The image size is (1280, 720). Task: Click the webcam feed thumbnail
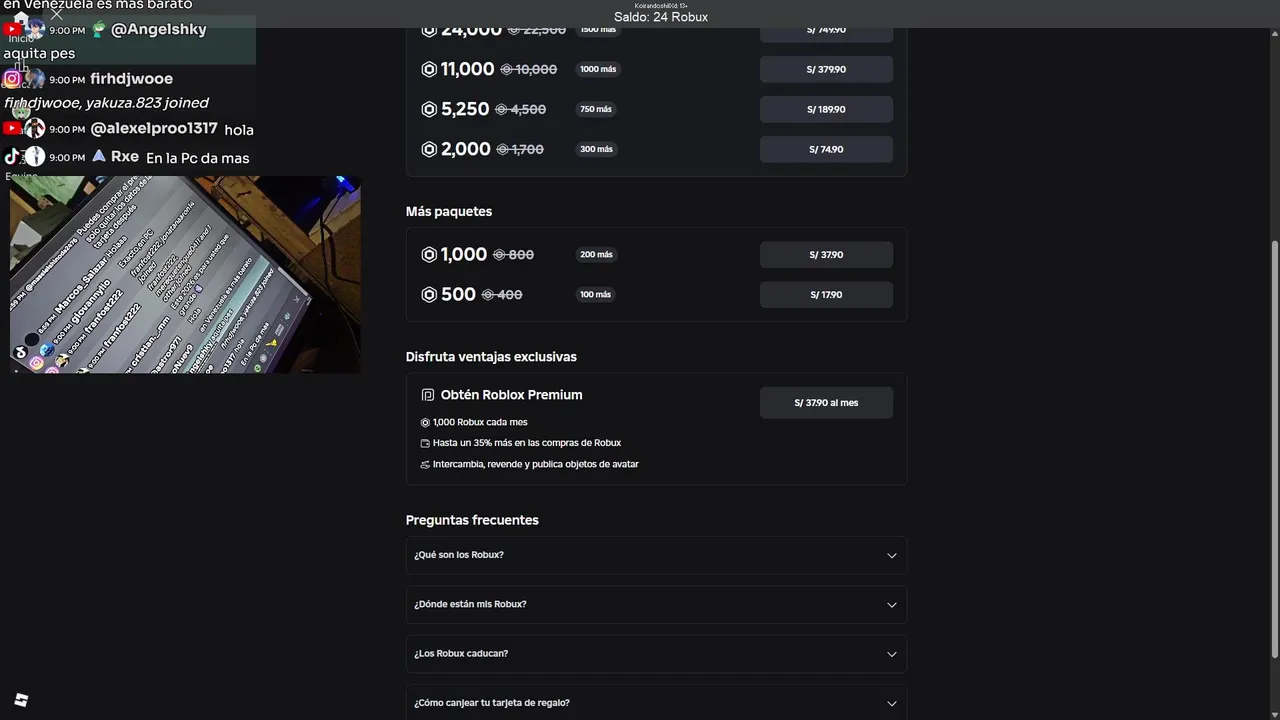185,275
